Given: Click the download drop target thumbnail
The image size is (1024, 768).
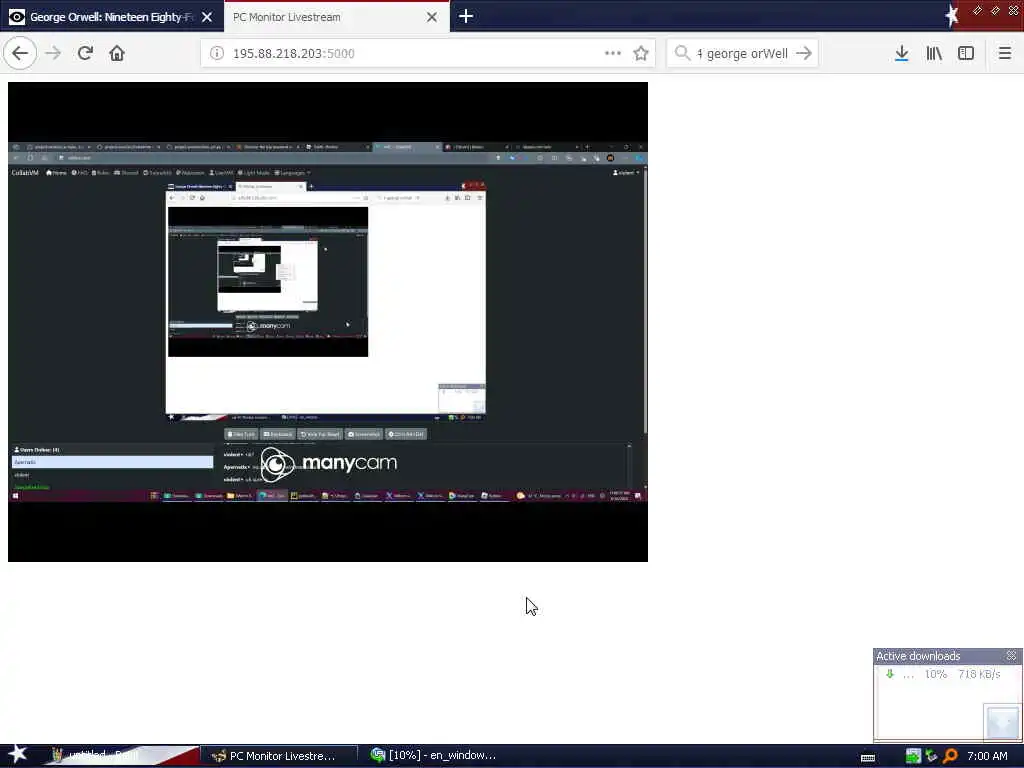Looking at the screenshot, I should [x=1002, y=722].
